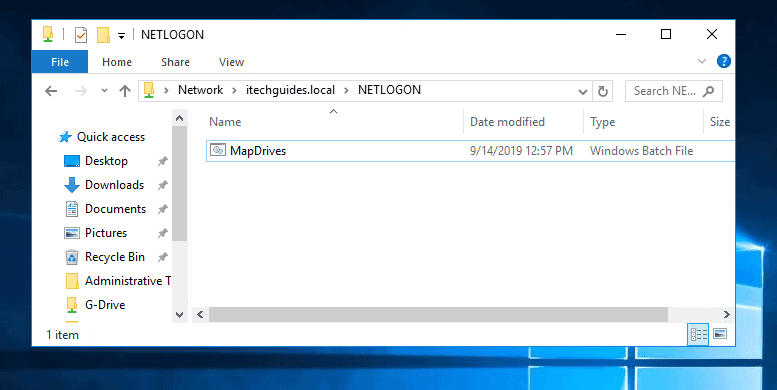The image size is (777, 390).
Task: Click the address bar folder icon
Action: tap(149, 90)
